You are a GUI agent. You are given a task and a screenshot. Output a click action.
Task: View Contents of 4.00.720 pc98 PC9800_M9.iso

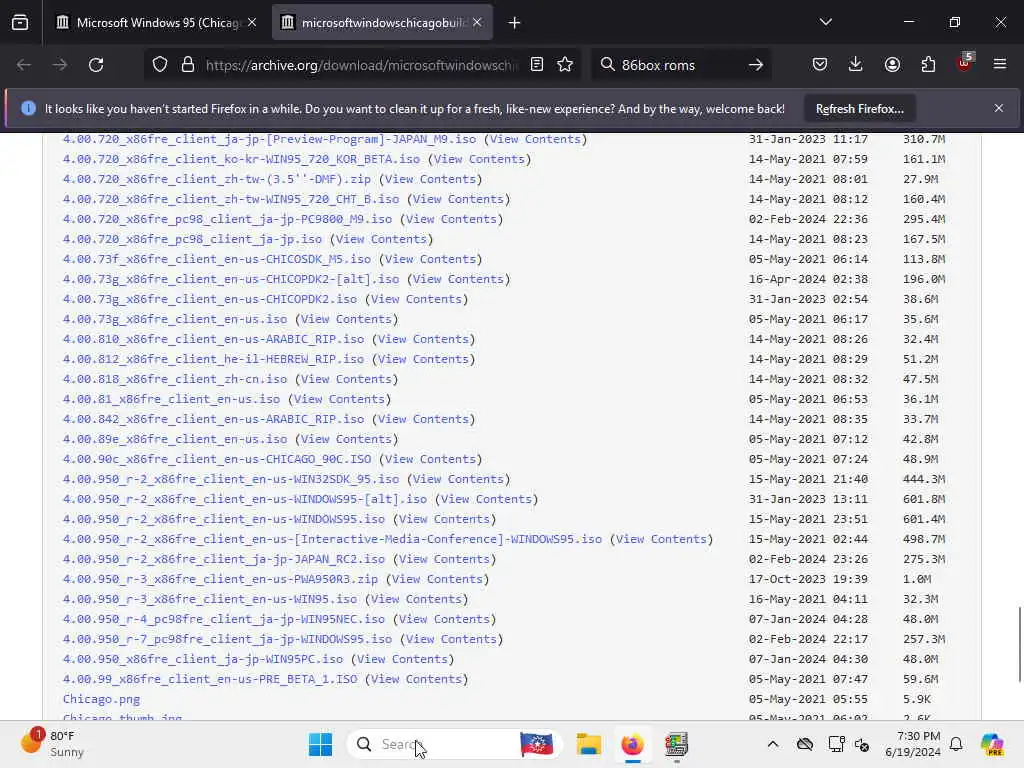(x=451, y=219)
